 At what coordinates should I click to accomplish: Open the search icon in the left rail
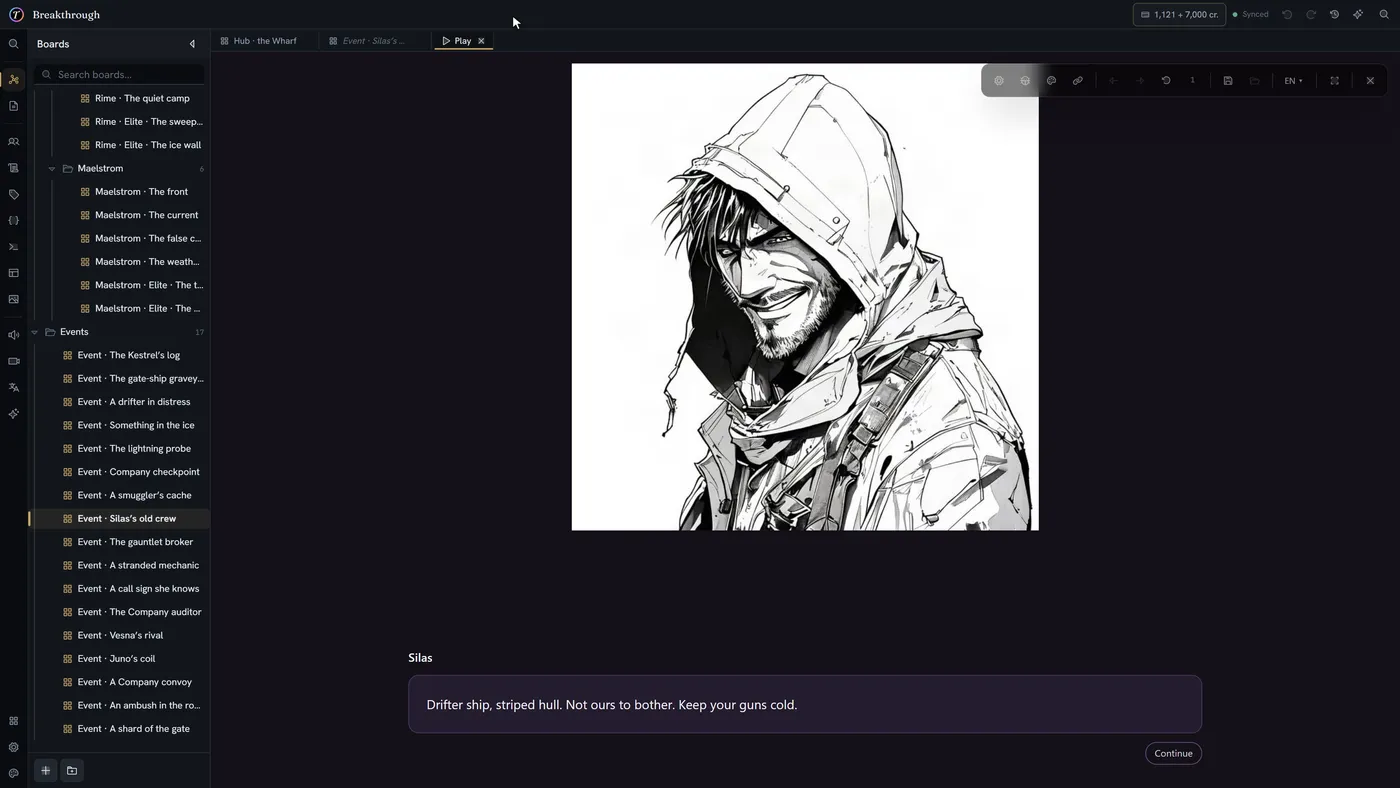[x=13, y=44]
